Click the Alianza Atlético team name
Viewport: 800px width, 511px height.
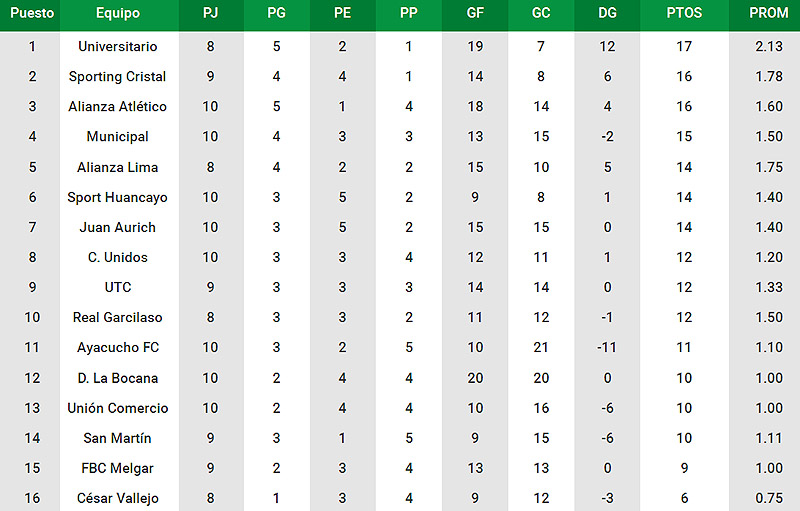pos(117,107)
